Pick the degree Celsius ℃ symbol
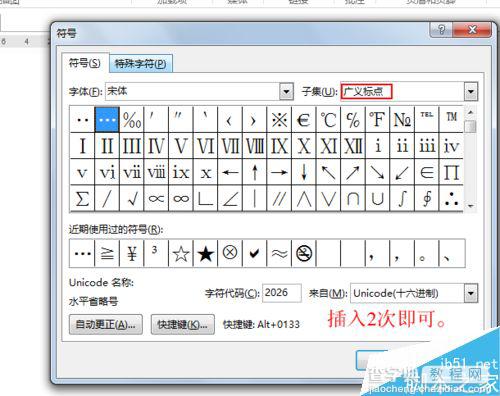This screenshot has width=500, height=396. [x=329, y=119]
